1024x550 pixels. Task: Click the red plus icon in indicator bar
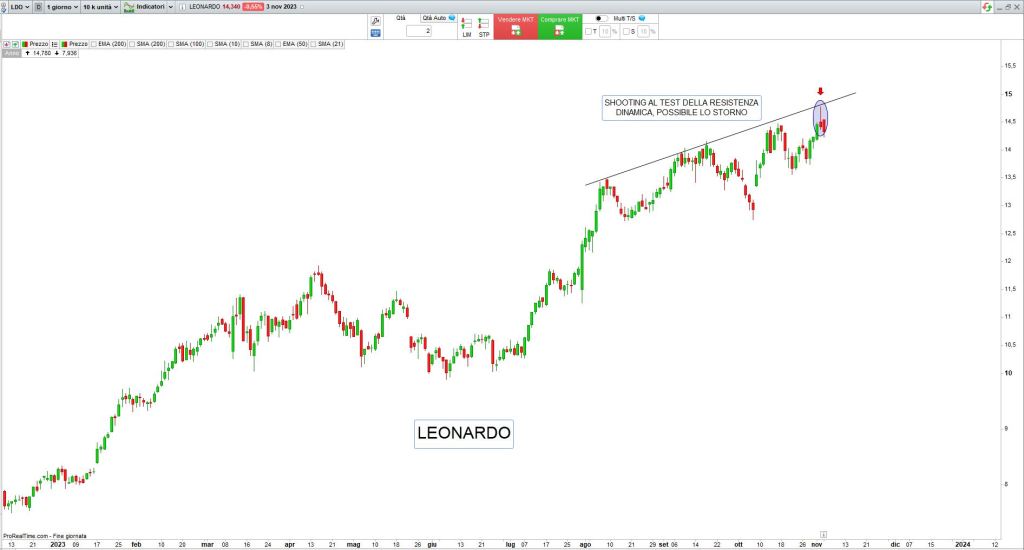(7, 44)
